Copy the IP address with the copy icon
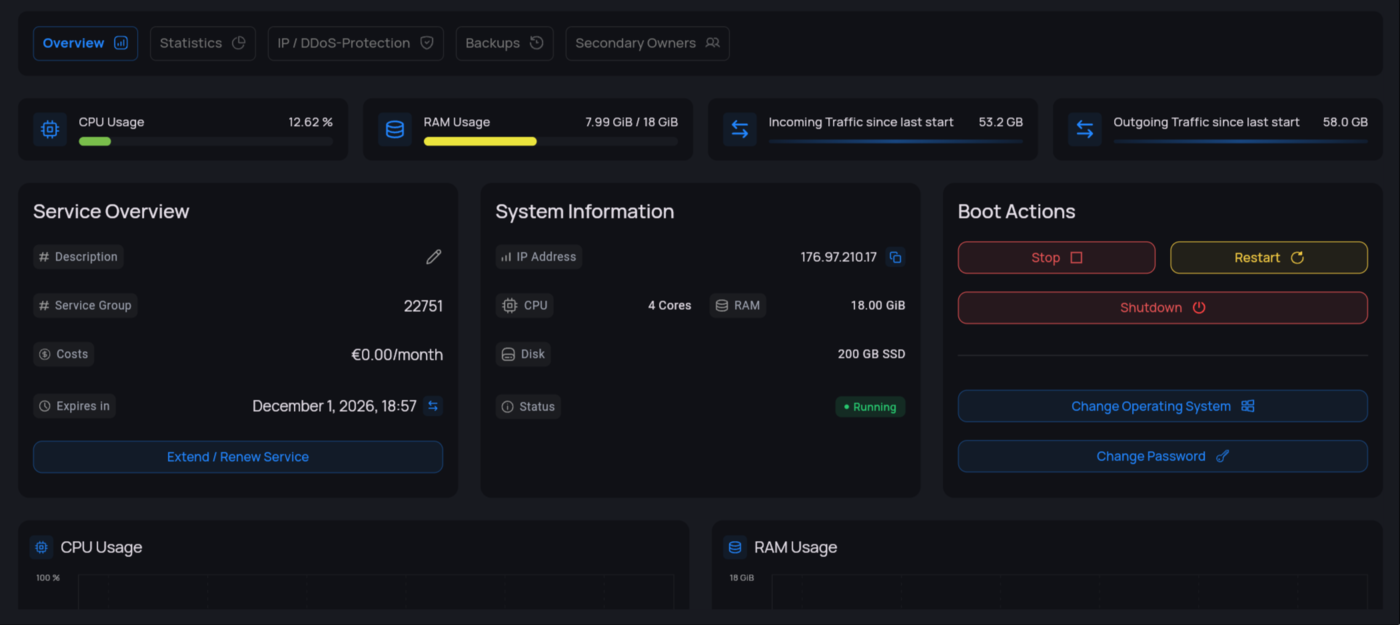The image size is (1400, 625). click(895, 257)
